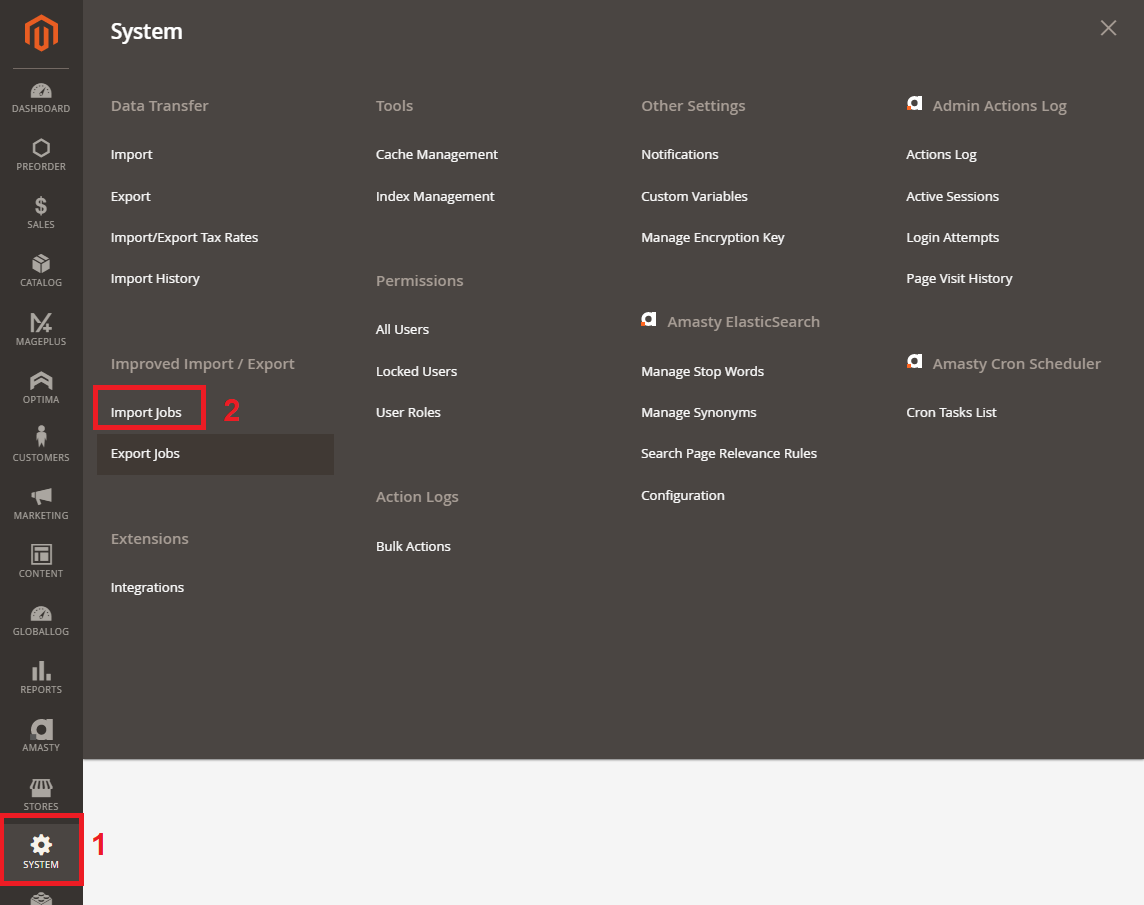Open the Dashboard sidebar icon
The height and width of the screenshot is (905, 1144).
(41, 99)
